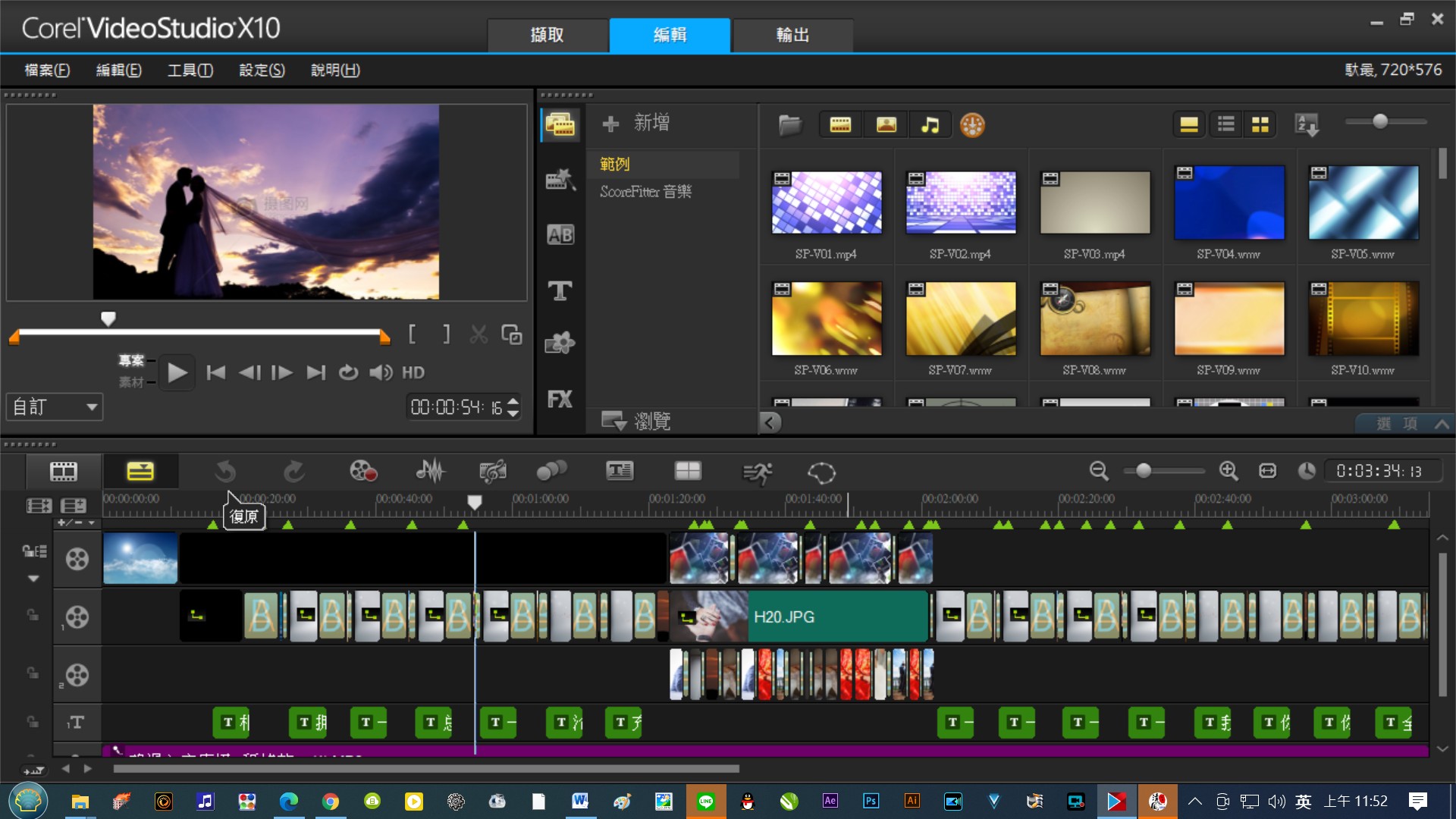Jump to start of the project
The width and height of the screenshot is (1456, 819).
[x=215, y=372]
